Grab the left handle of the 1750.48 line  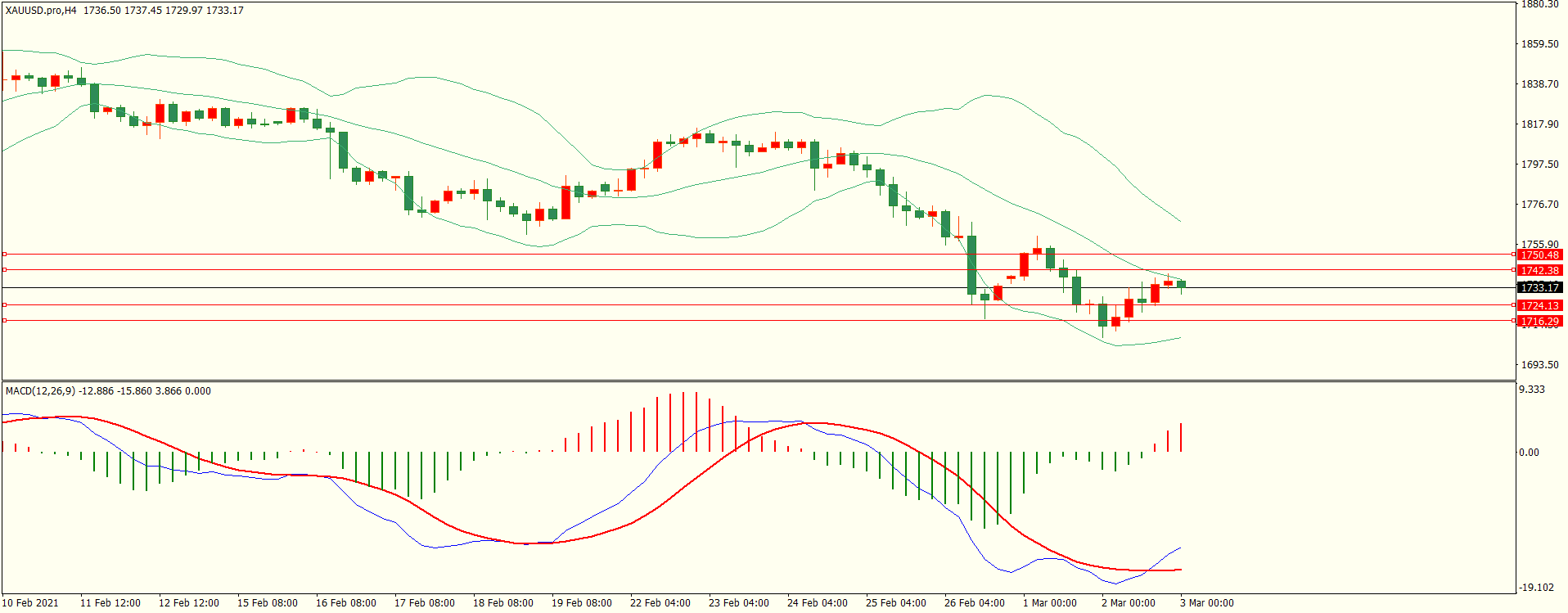(x=4, y=255)
